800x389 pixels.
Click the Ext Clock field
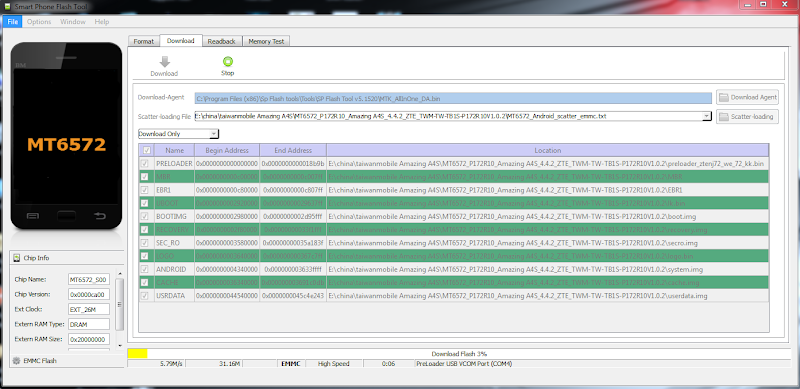point(89,309)
